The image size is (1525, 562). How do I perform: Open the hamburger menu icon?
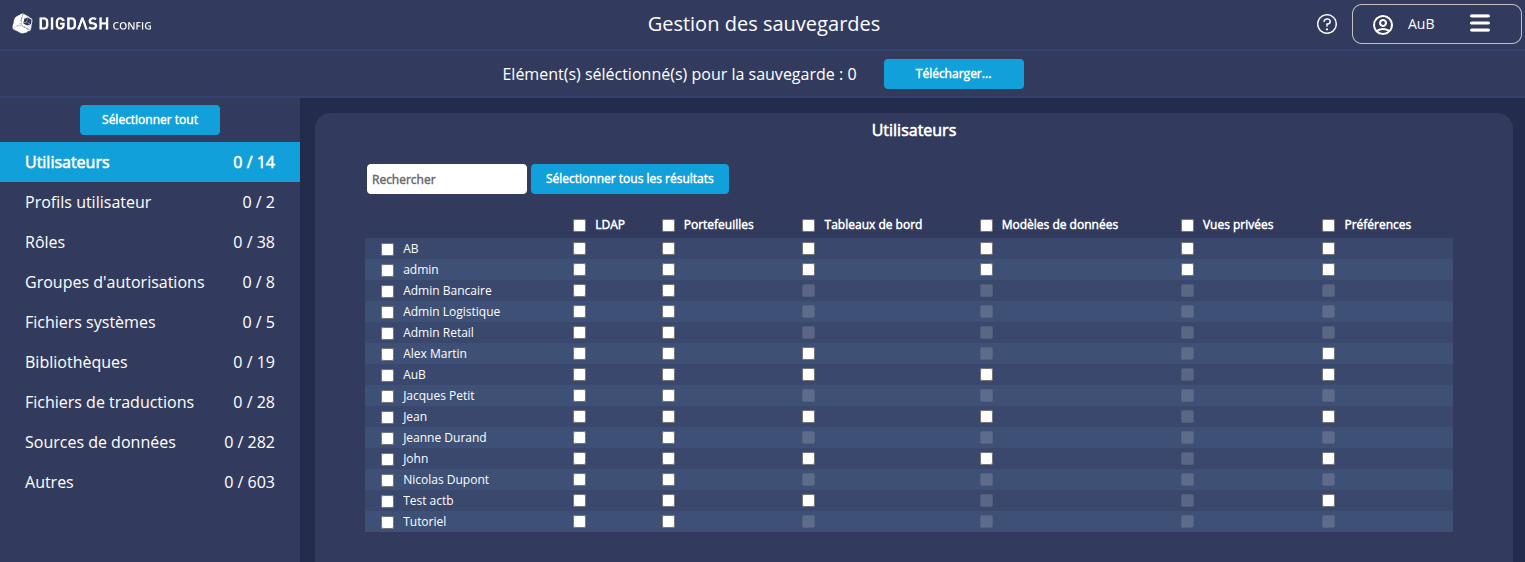pos(1480,24)
